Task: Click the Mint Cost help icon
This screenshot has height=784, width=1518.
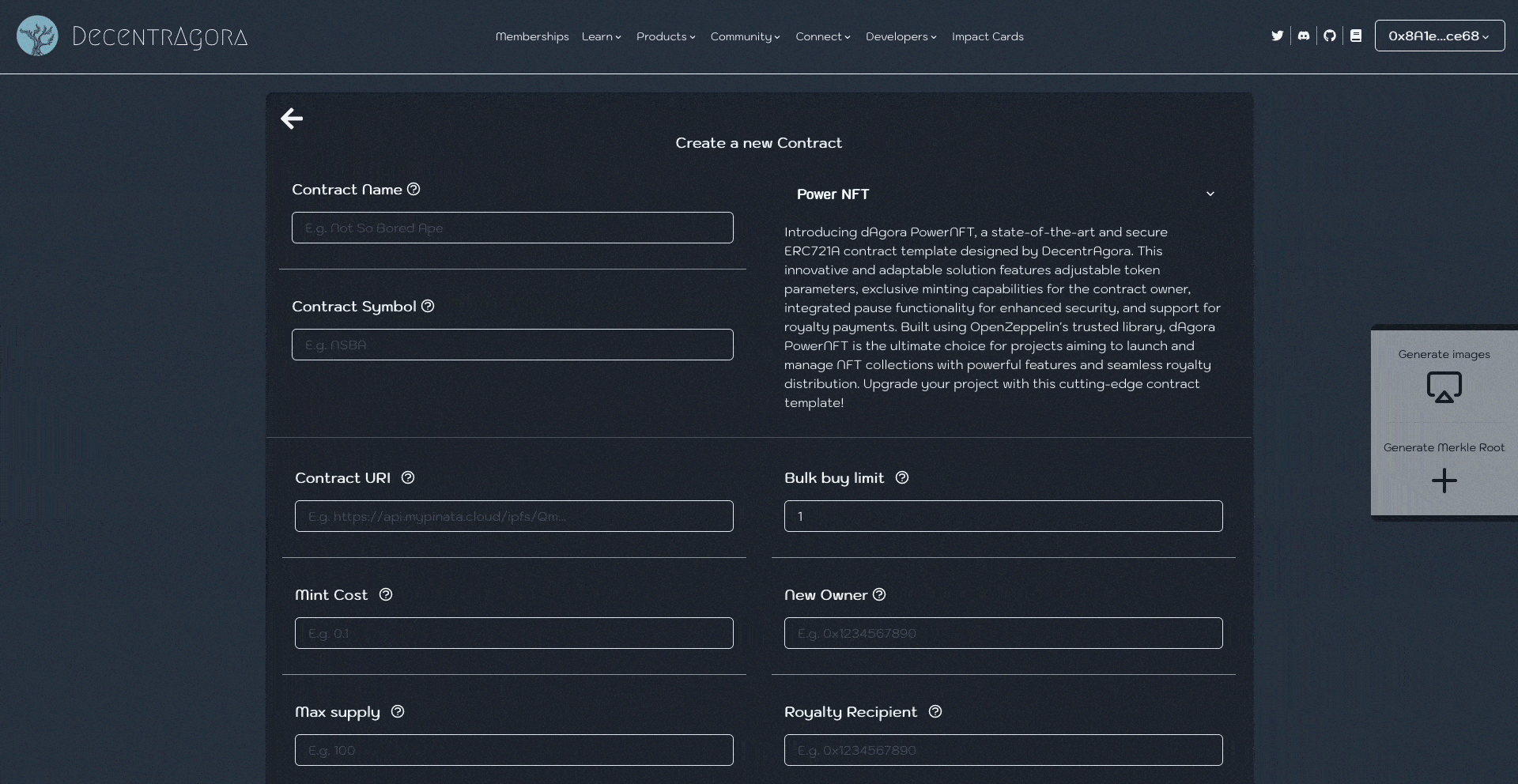Action: click(386, 594)
